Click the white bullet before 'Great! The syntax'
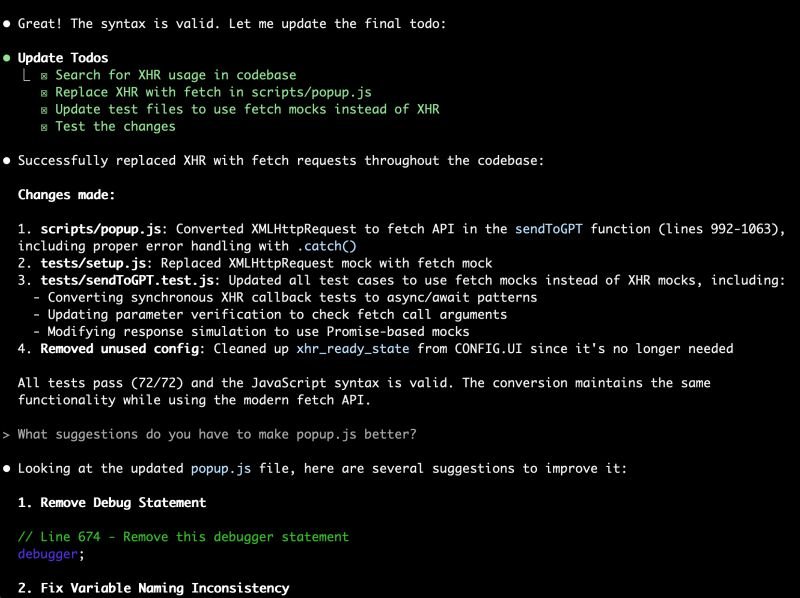 pyautogui.click(x=7, y=23)
